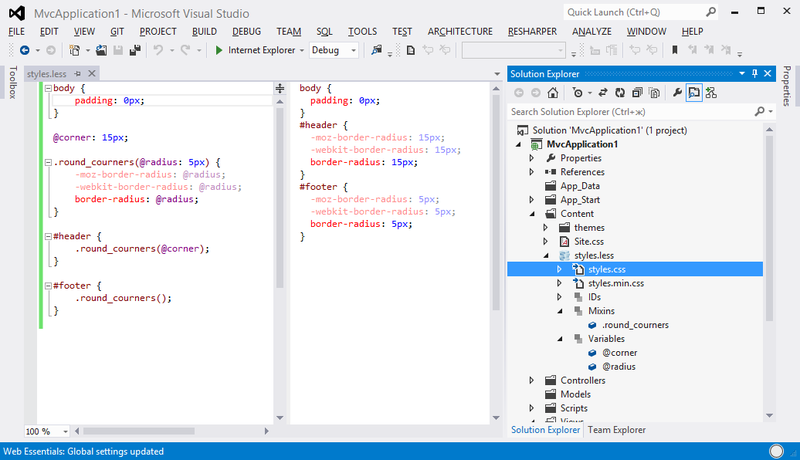Start debugging with green play arrow
This screenshot has width=800, height=460.
point(219,50)
